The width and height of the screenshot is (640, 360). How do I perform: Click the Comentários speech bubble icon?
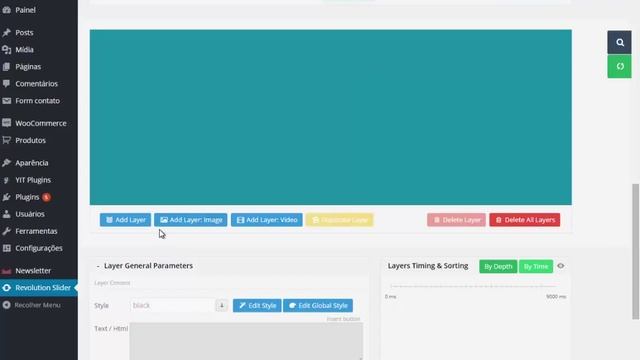[x=7, y=84]
